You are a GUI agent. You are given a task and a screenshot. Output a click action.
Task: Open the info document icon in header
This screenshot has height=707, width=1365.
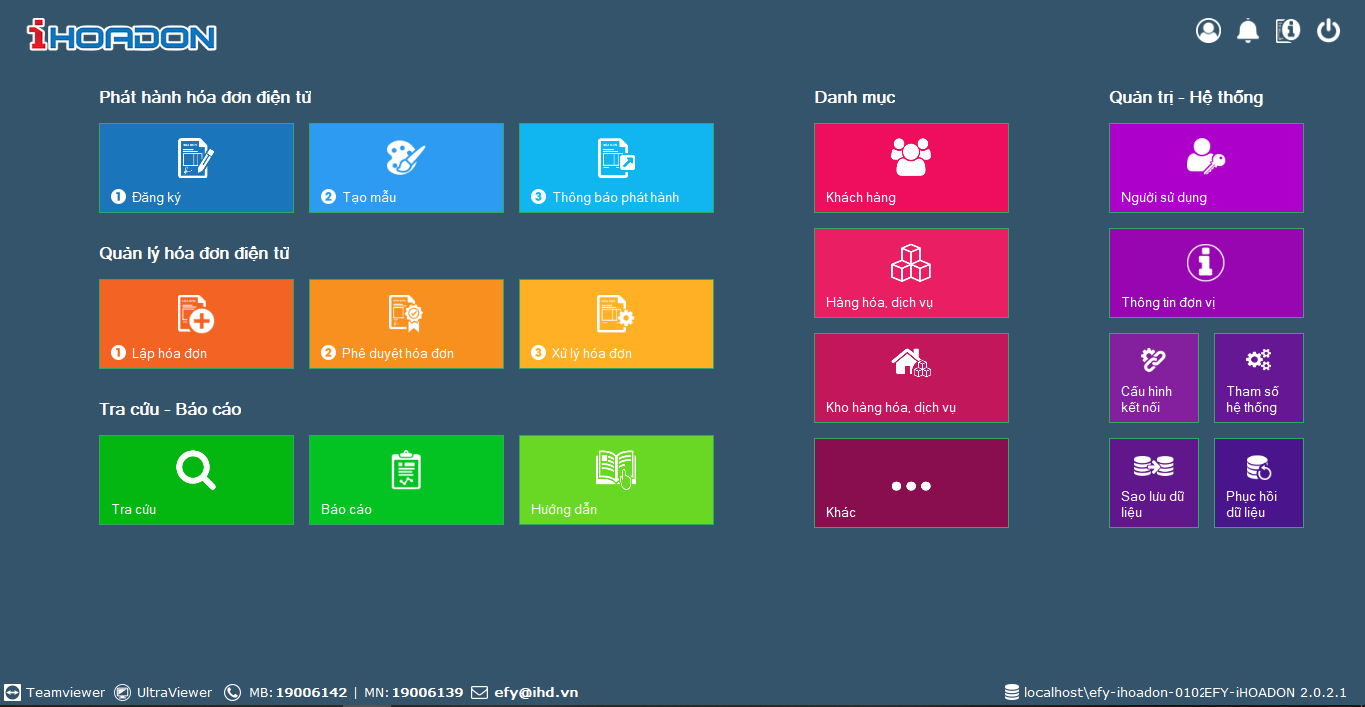(1288, 31)
